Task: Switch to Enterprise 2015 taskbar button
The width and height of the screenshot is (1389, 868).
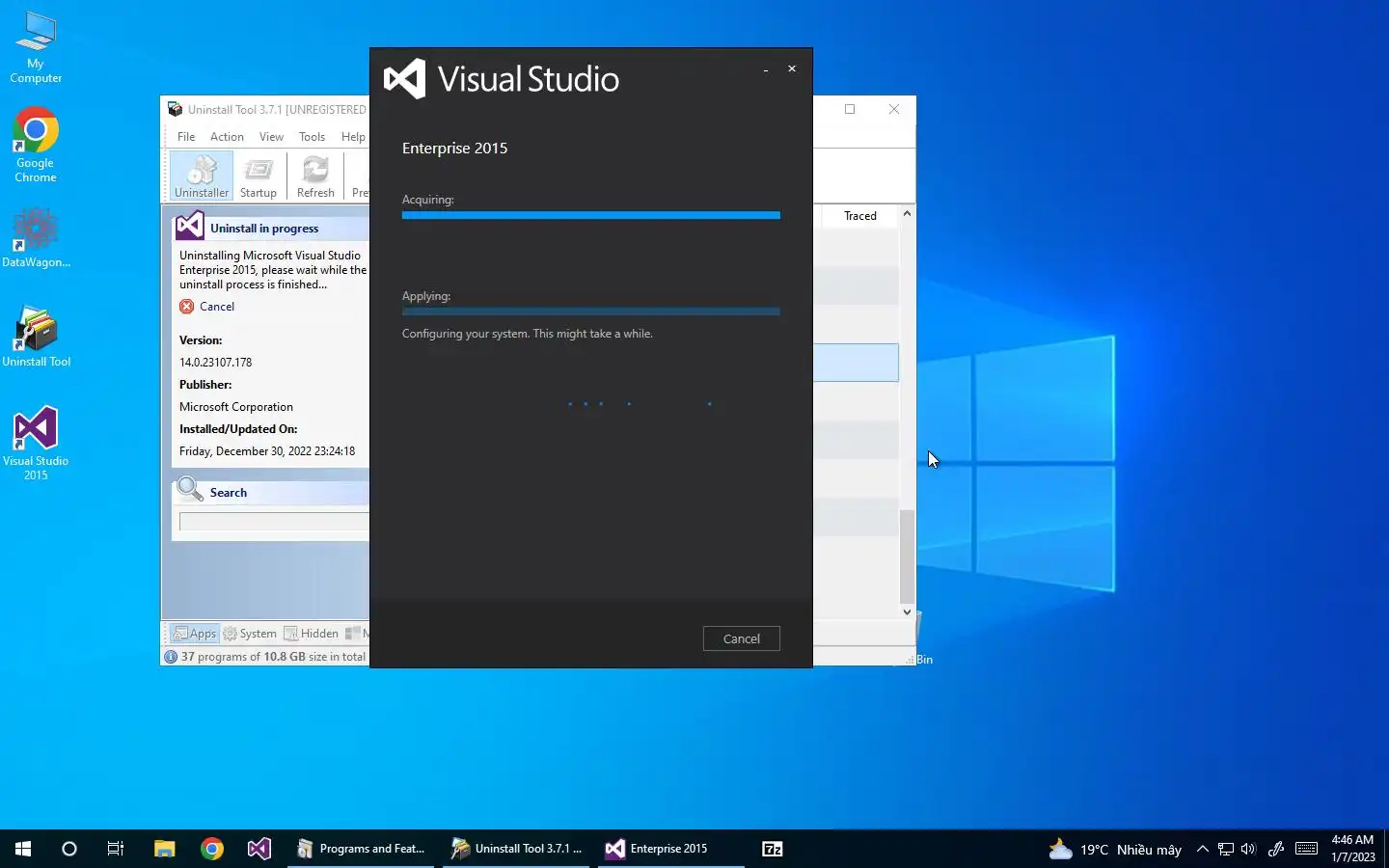Action: (670, 849)
